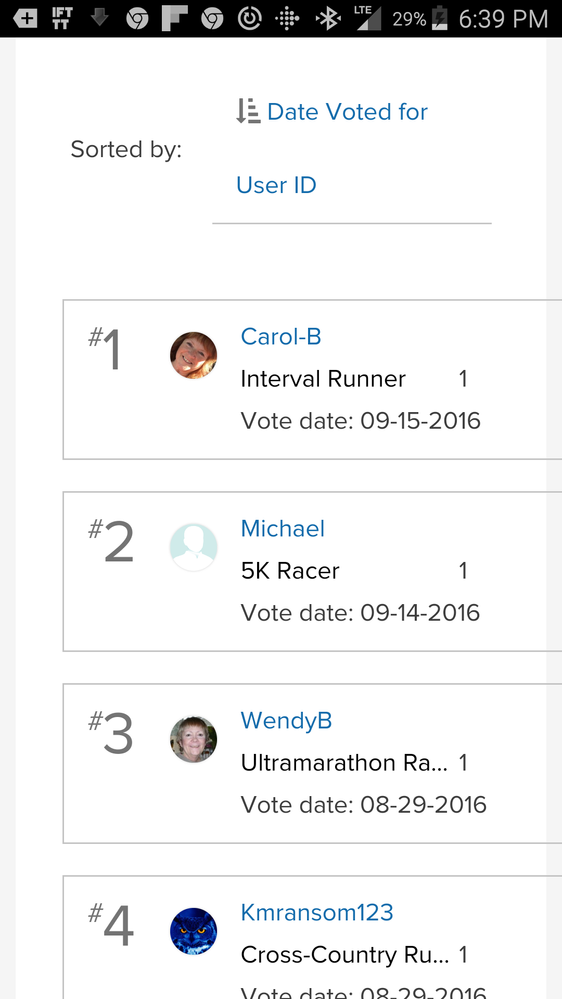Screen dimensions: 562x999
Task: Tap Carol-B's avatar photo
Action: click(193, 355)
